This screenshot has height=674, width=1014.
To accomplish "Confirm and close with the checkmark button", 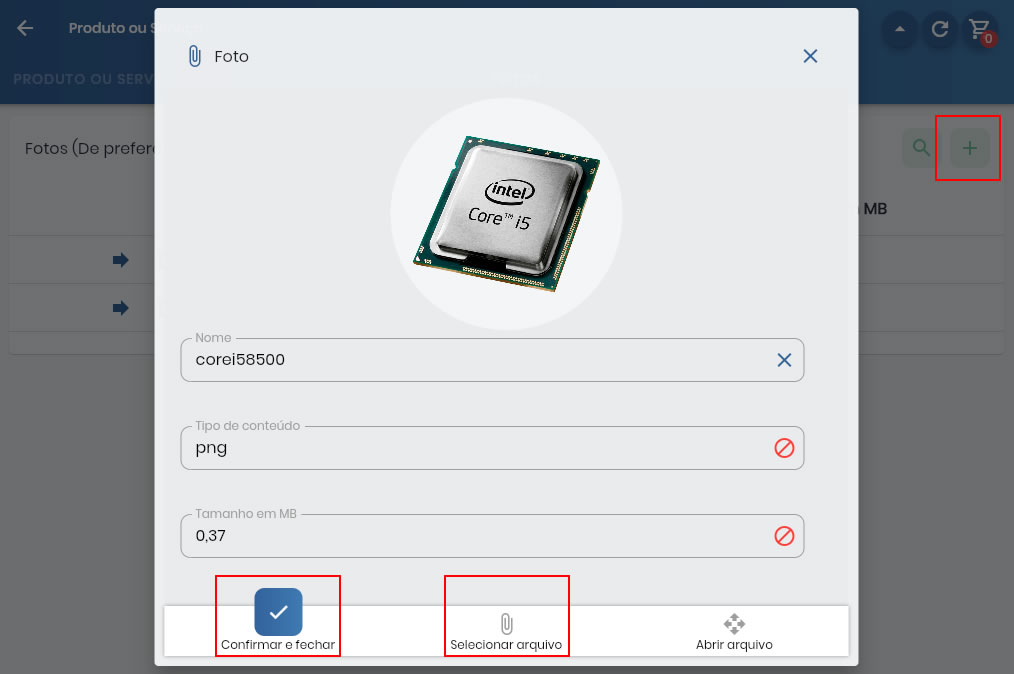I will pyautogui.click(x=278, y=612).
